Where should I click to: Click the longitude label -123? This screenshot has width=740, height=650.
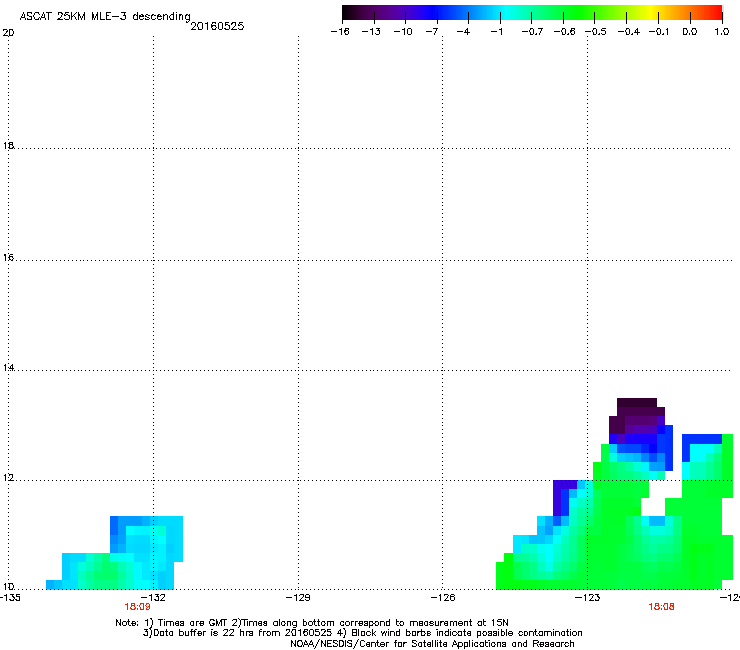(x=588, y=598)
